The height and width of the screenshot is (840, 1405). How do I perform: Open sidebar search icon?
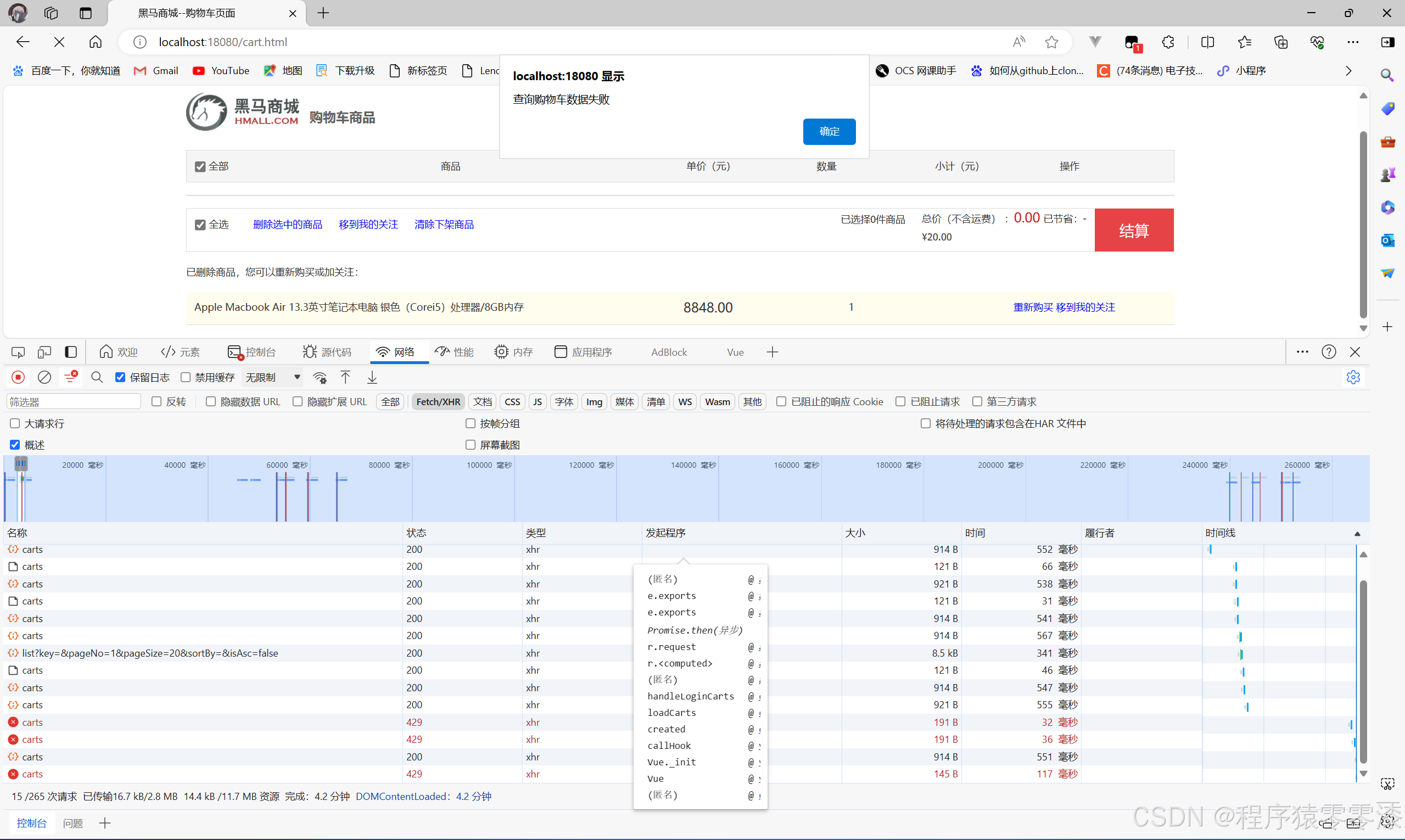pos(1387,75)
